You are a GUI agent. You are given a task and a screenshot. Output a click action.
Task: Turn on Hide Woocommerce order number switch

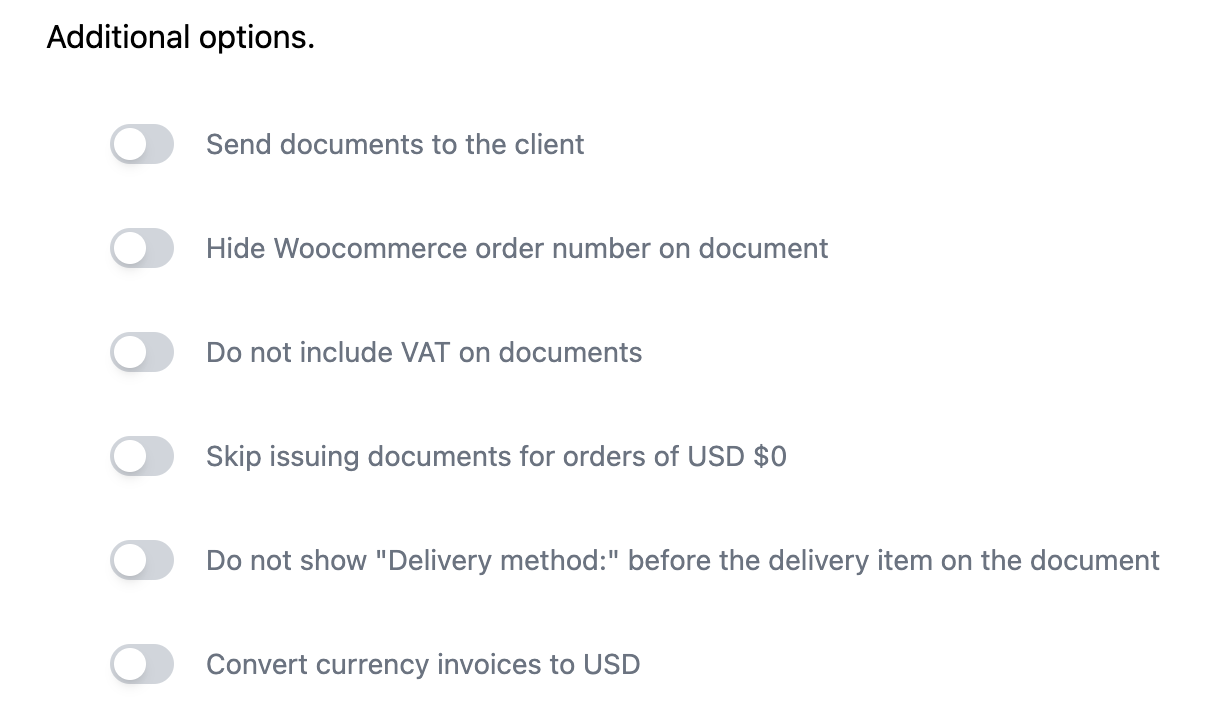(x=142, y=248)
